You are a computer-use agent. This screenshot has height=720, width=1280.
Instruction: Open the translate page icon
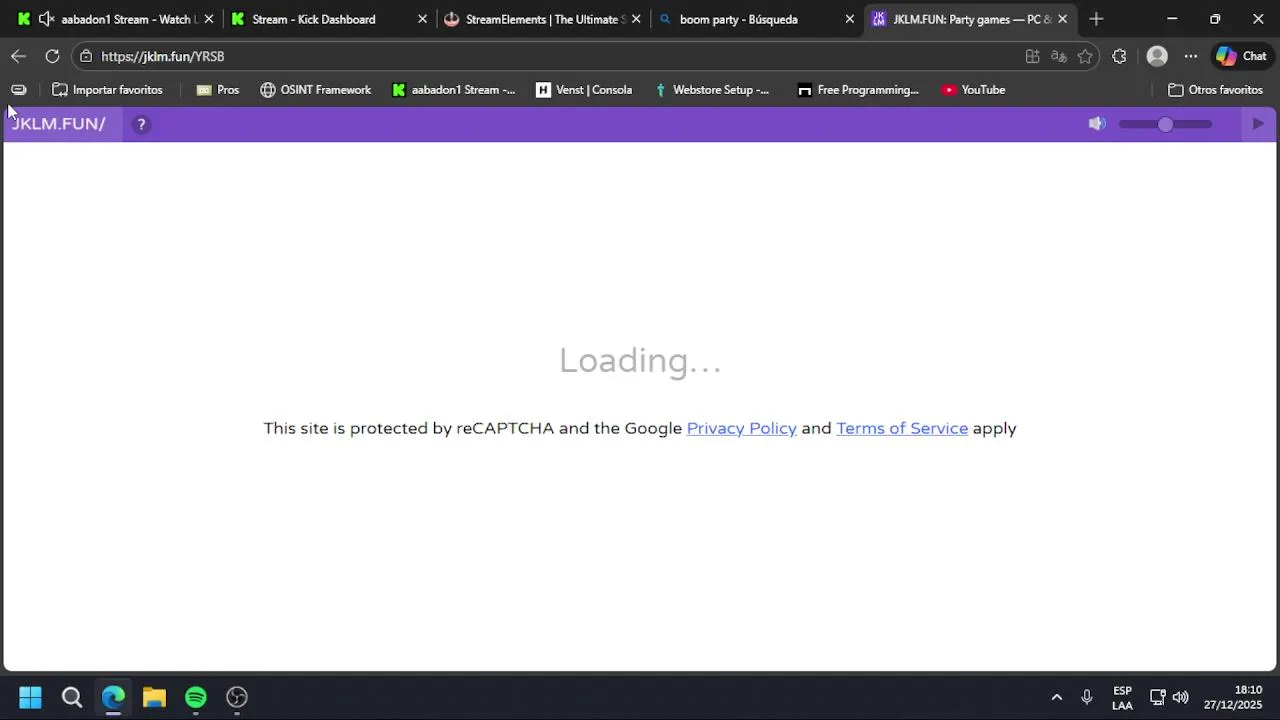coord(1059,56)
